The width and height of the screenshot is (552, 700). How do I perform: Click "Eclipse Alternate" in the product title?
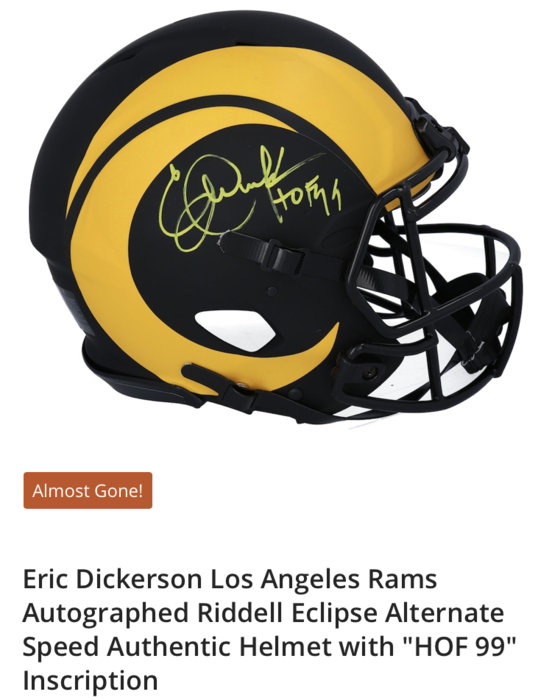398,613
